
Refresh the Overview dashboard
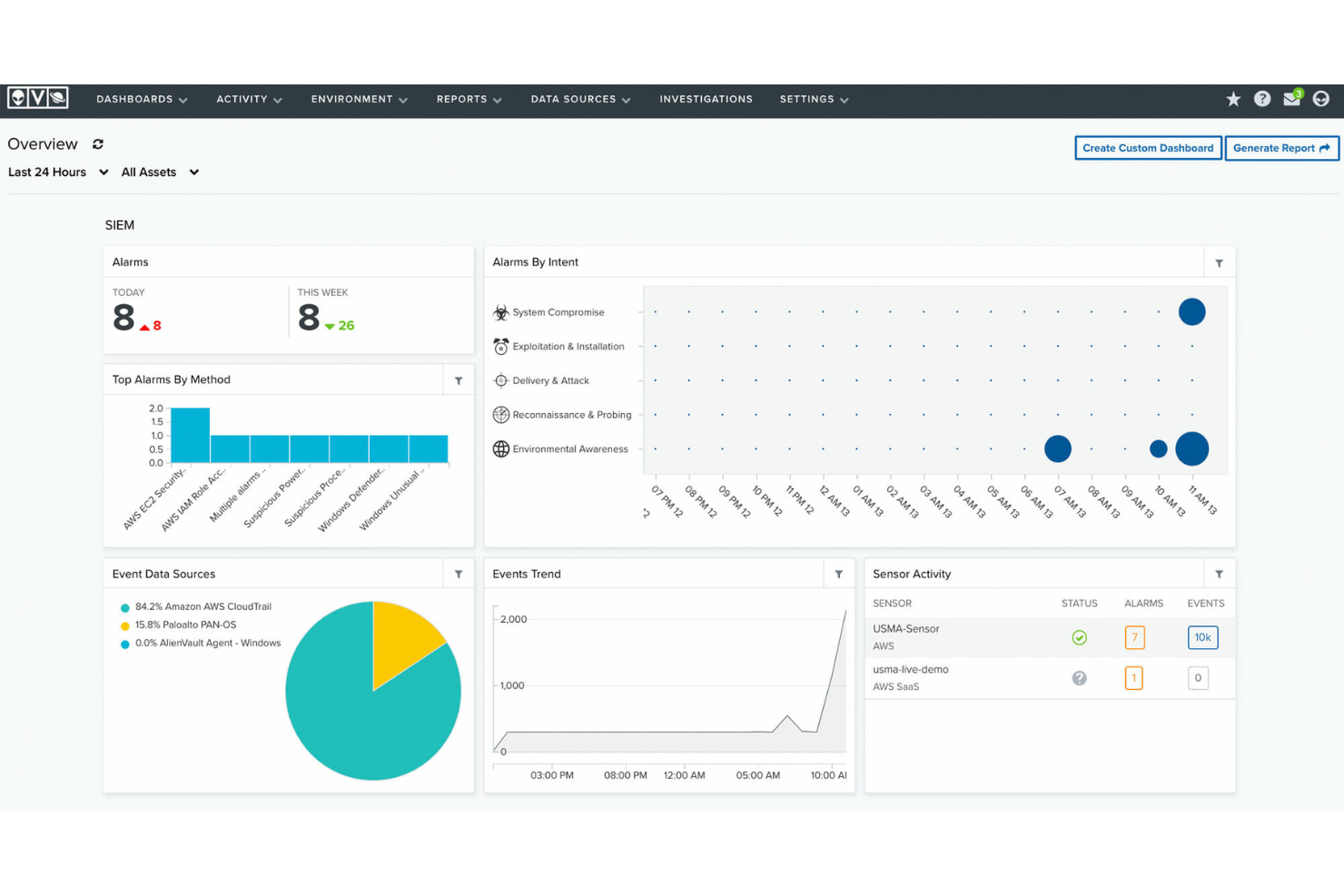point(98,144)
